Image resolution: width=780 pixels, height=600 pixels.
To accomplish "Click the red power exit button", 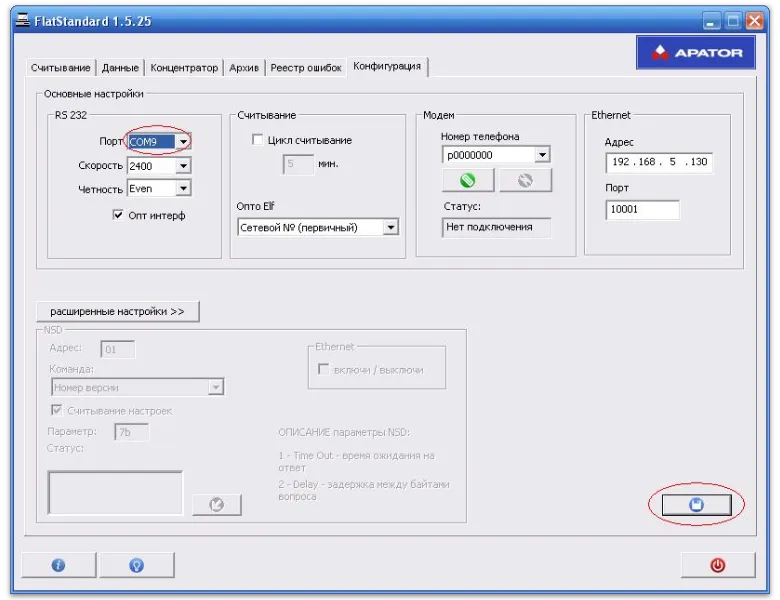I will (x=717, y=565).
